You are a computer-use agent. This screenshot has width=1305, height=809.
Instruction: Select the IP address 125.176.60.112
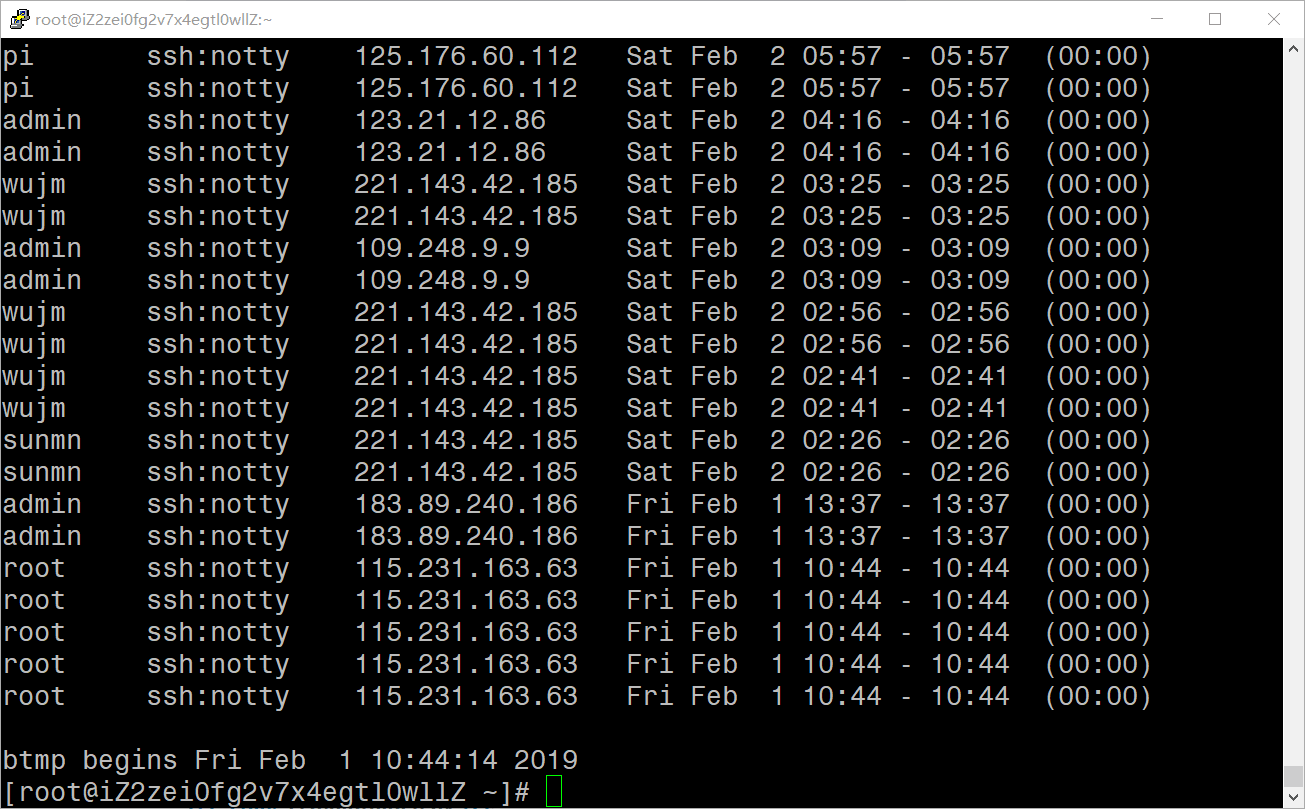[465, 56]
